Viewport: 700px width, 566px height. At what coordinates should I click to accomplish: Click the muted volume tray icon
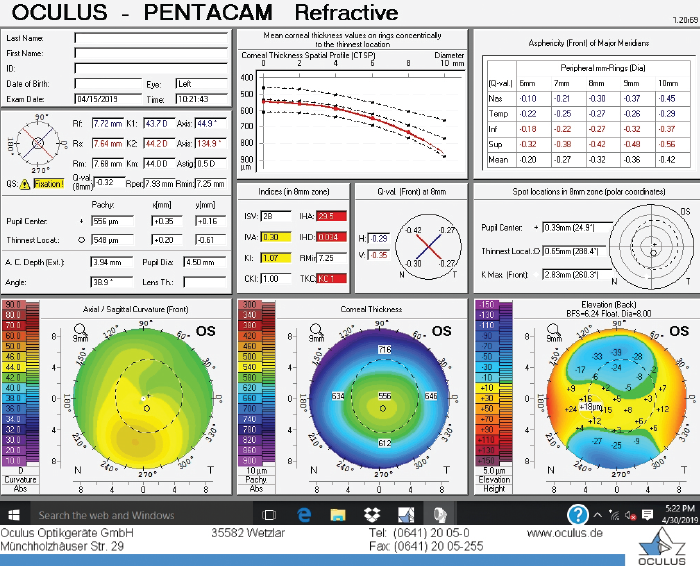630,516
